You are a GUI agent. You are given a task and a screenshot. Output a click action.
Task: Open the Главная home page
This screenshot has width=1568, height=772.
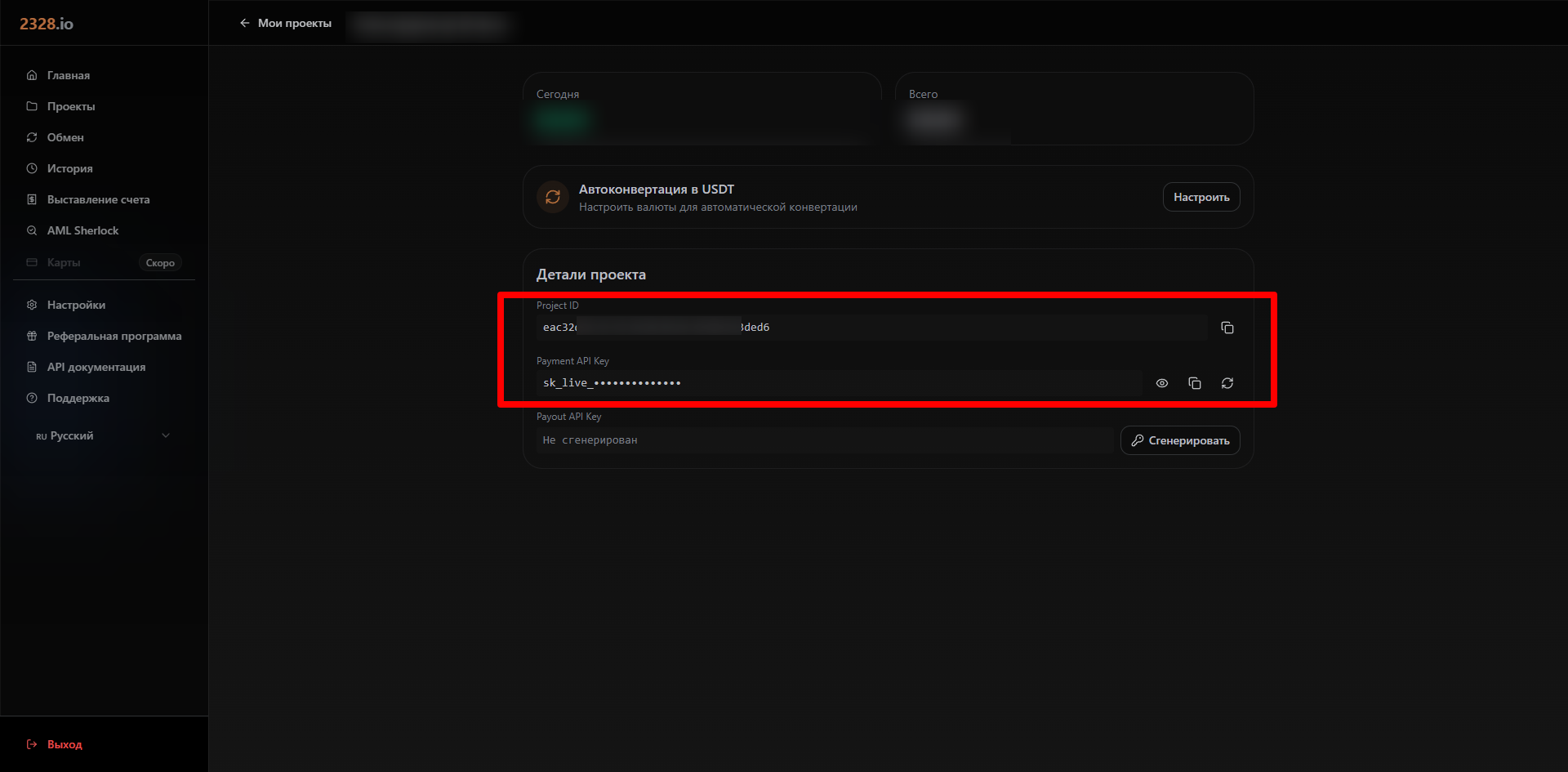click(69, 75)
